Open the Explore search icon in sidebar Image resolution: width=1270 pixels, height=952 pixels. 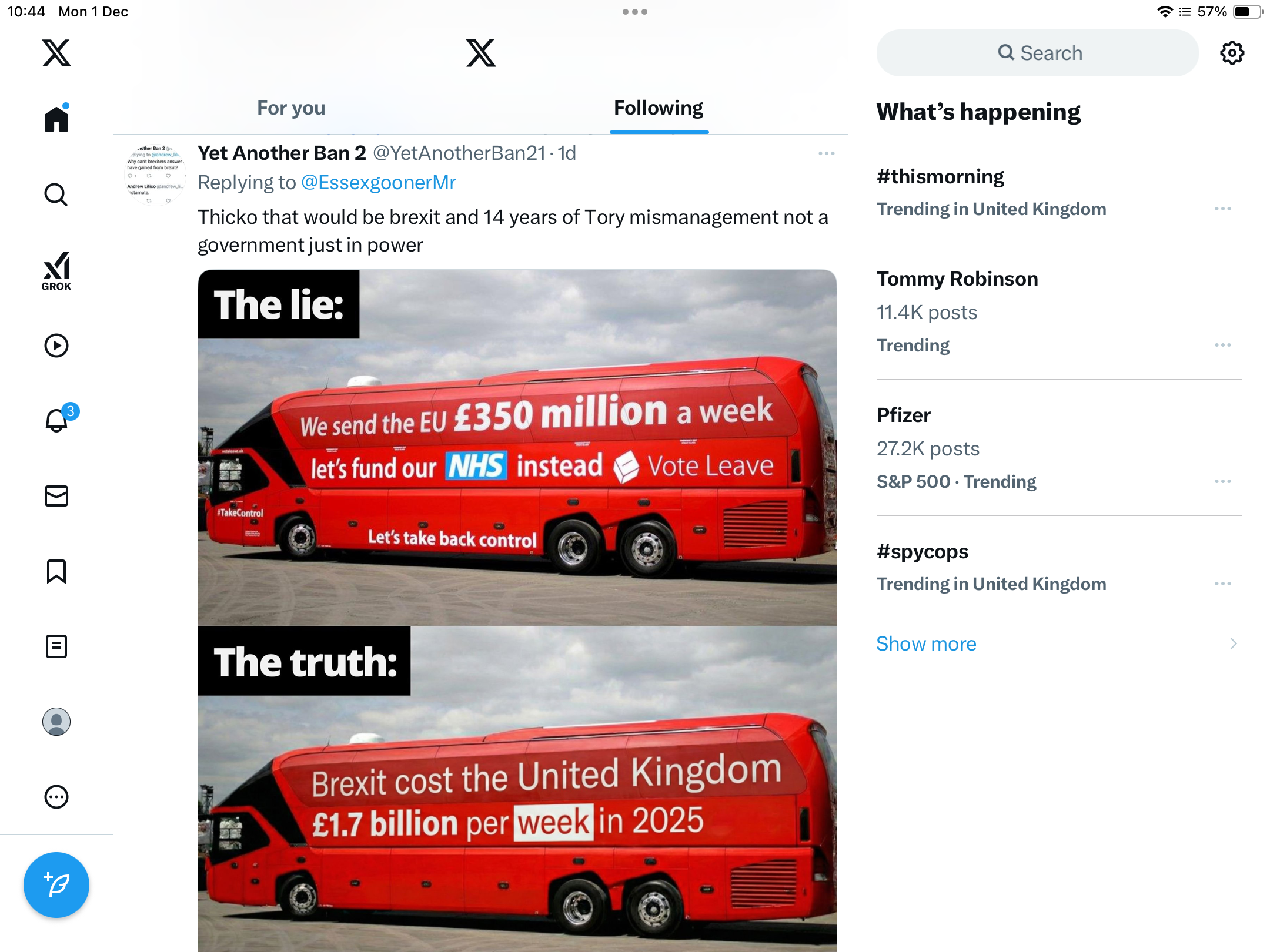click(x=56, y=195)
